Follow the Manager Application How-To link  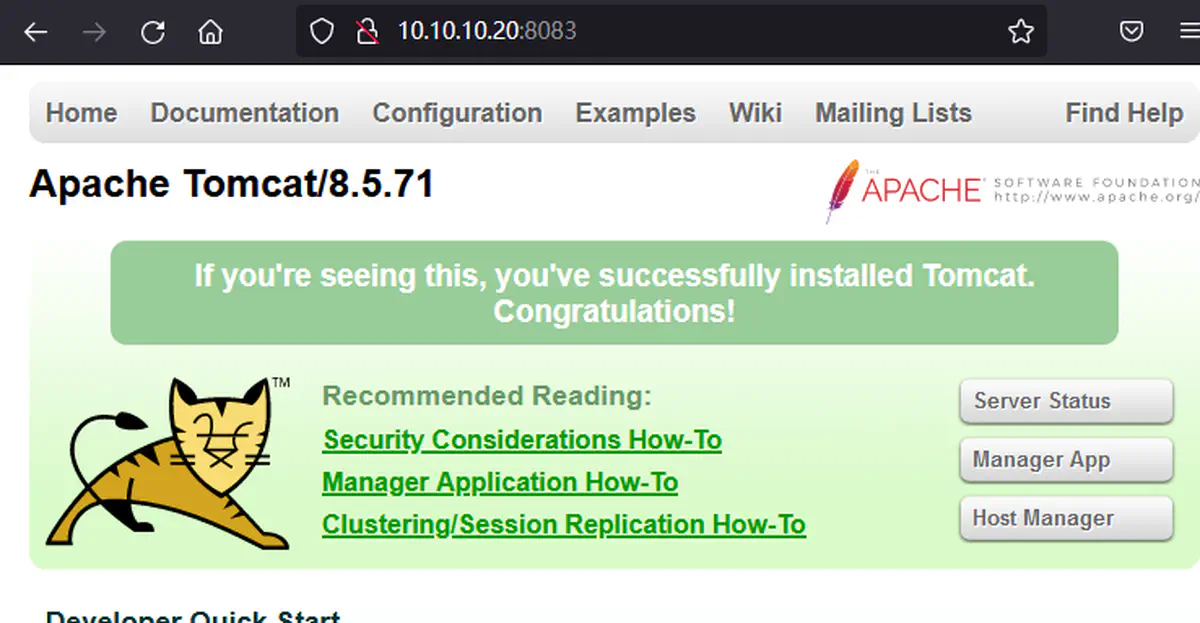[500, 482]
